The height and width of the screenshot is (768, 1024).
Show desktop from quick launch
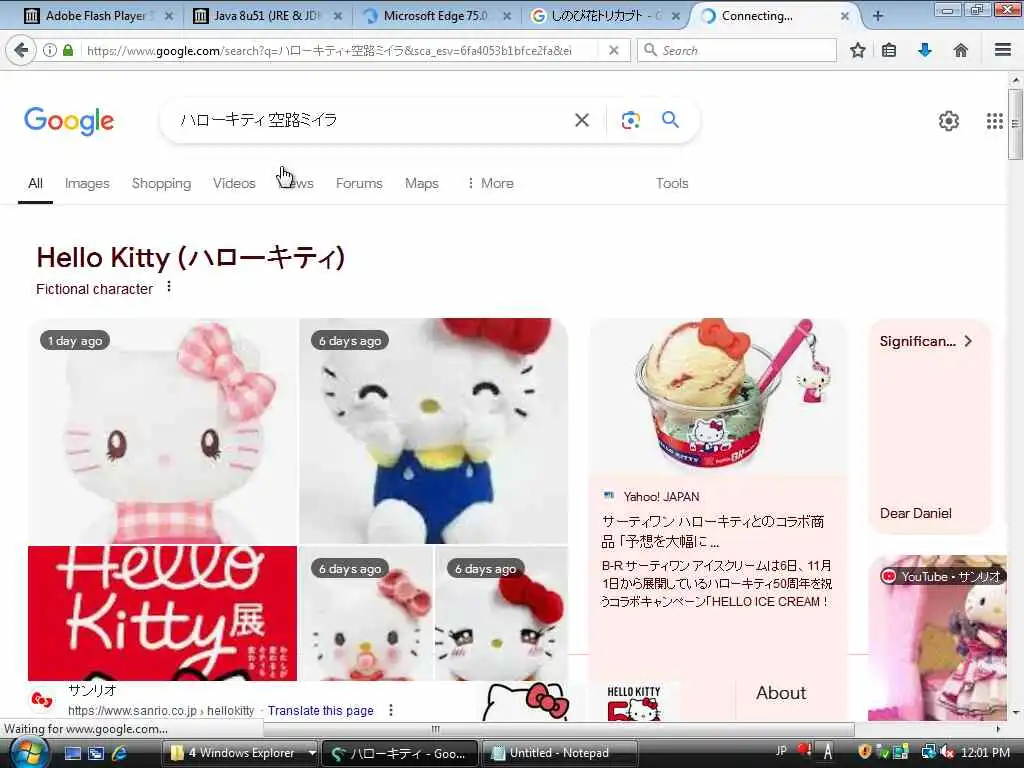73,753
